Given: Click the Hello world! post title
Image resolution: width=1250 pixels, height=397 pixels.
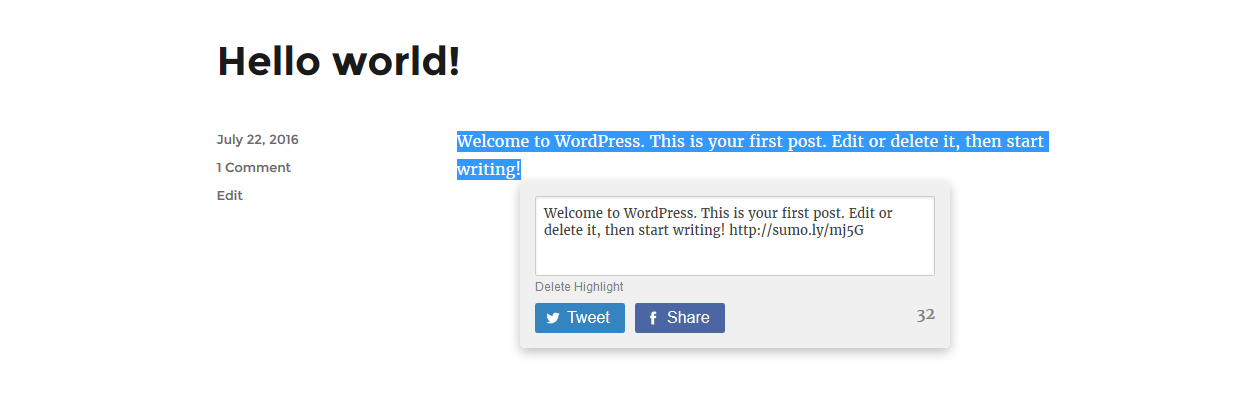Looking at the screenshot, I should (x=339, y=61).
